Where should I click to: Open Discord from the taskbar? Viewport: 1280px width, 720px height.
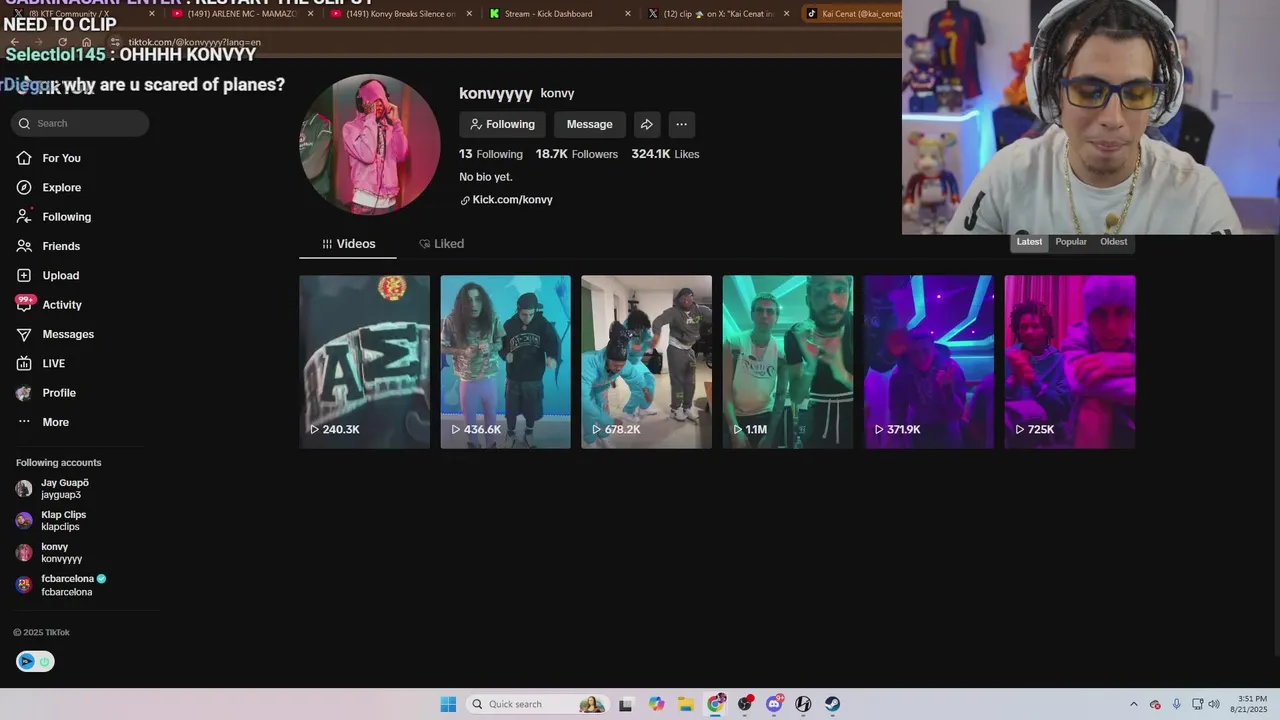[774, 704]
